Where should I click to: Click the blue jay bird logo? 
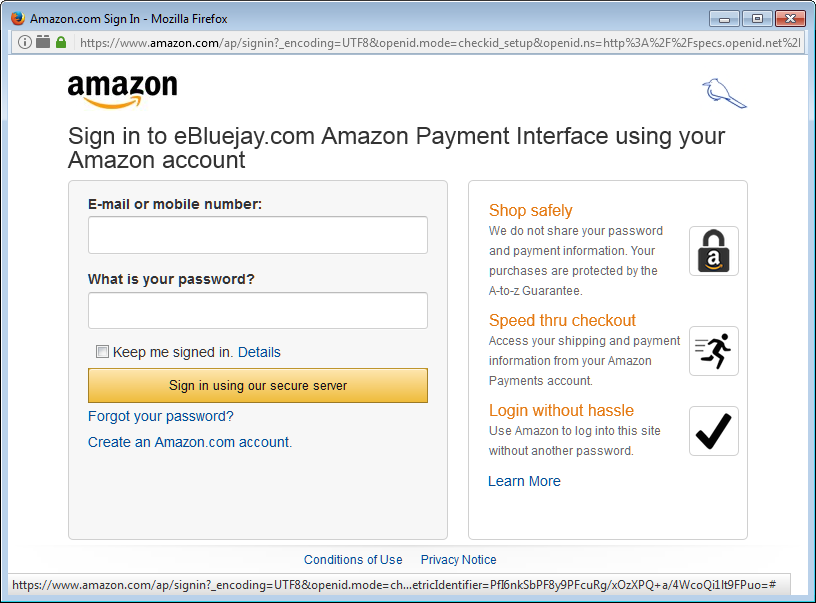724,93
